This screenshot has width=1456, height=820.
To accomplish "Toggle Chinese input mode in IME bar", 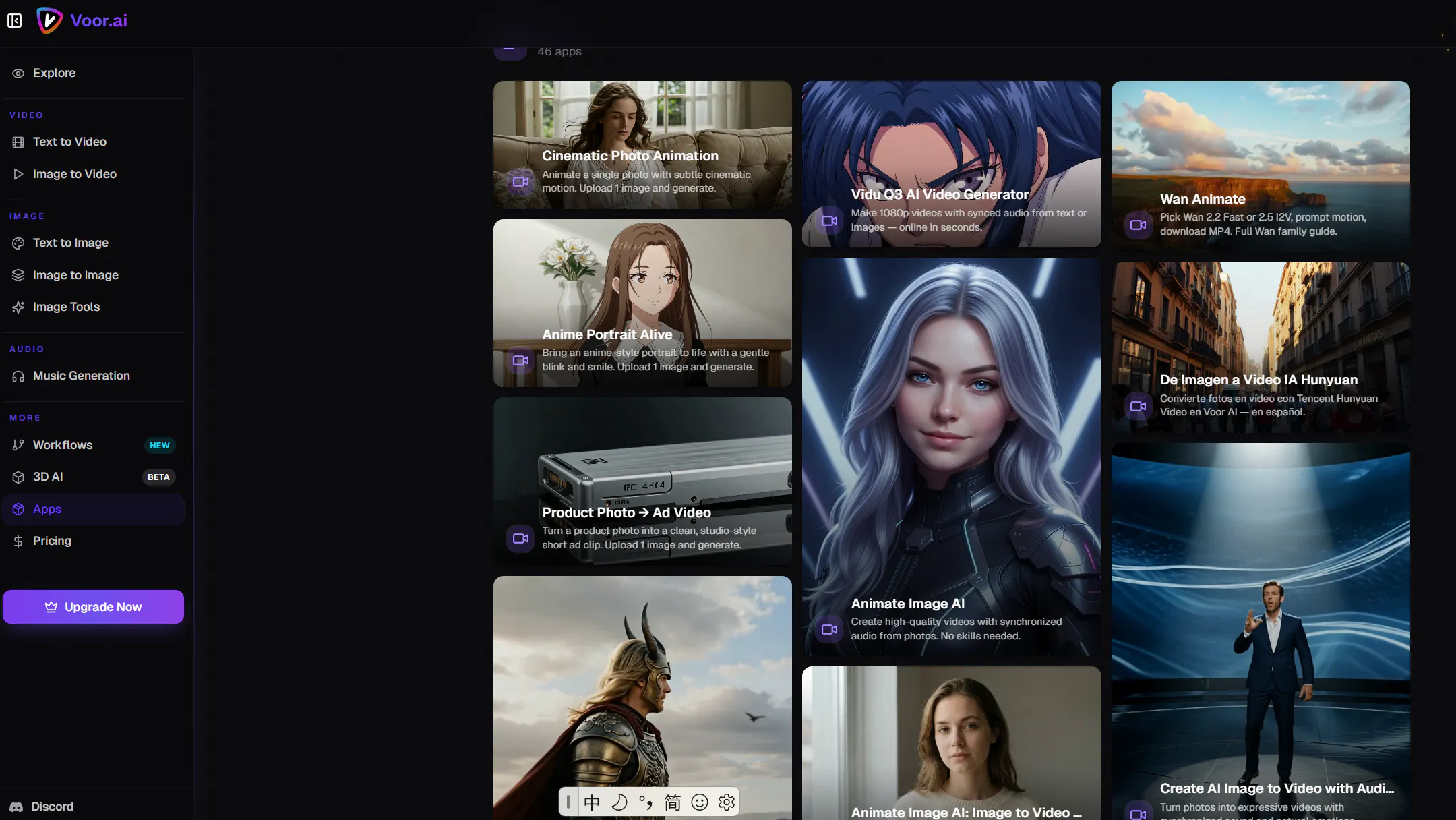I will pyautogui.click(x=592, y=802).
